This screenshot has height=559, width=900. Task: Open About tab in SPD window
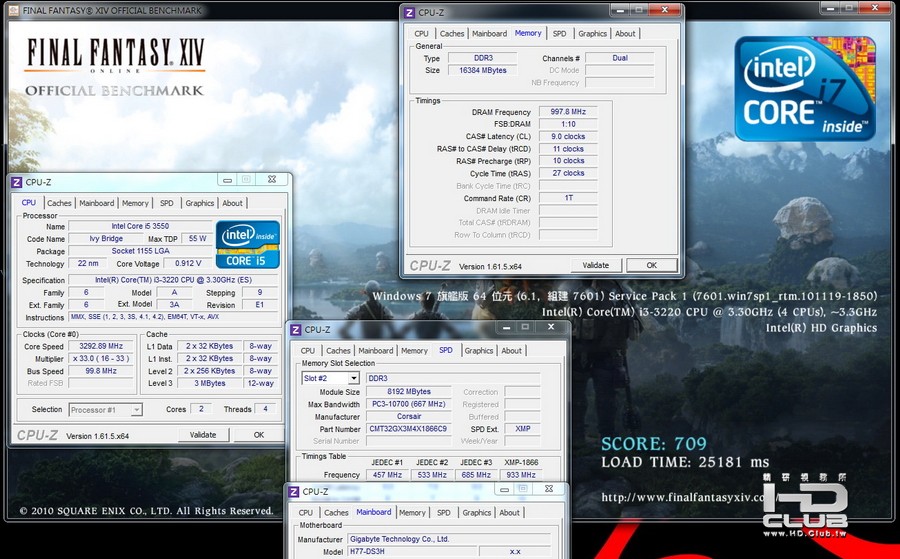click(x=511, y=351)
